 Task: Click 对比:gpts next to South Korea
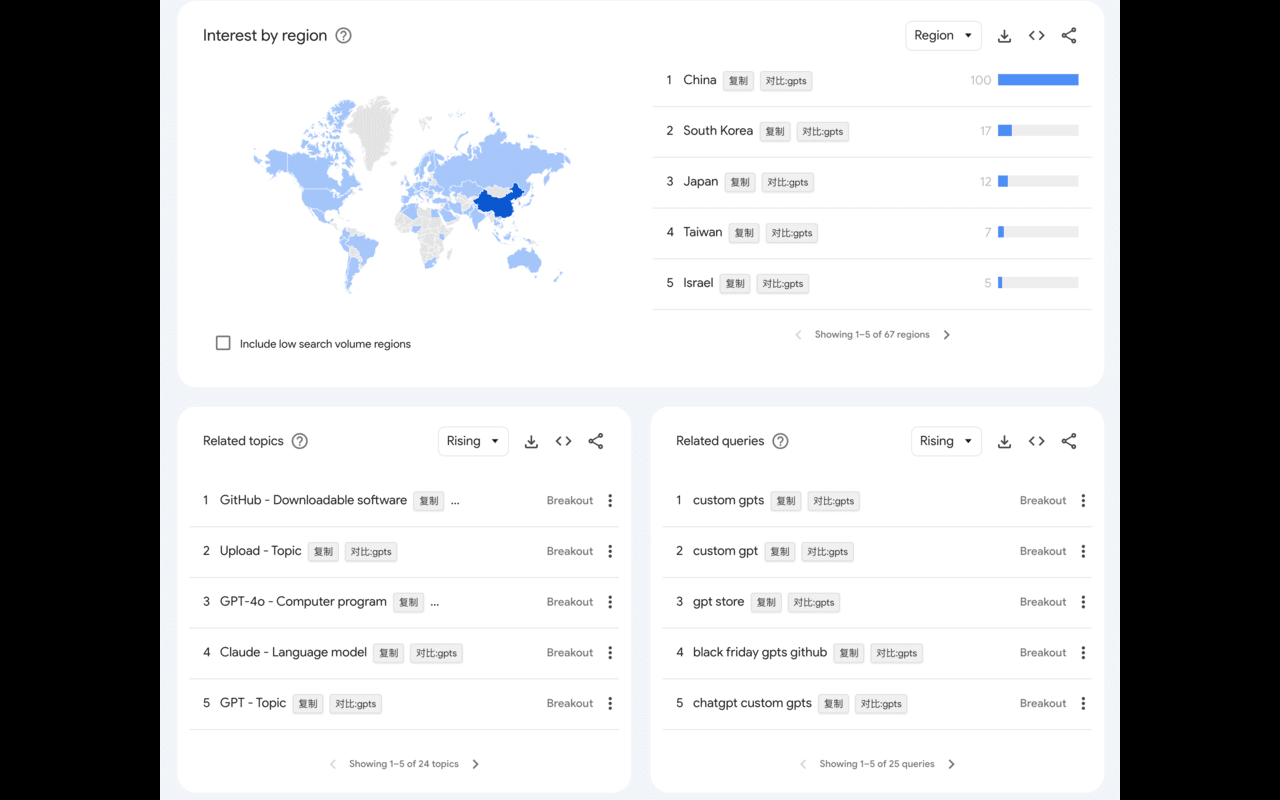[x=822, y=131]
